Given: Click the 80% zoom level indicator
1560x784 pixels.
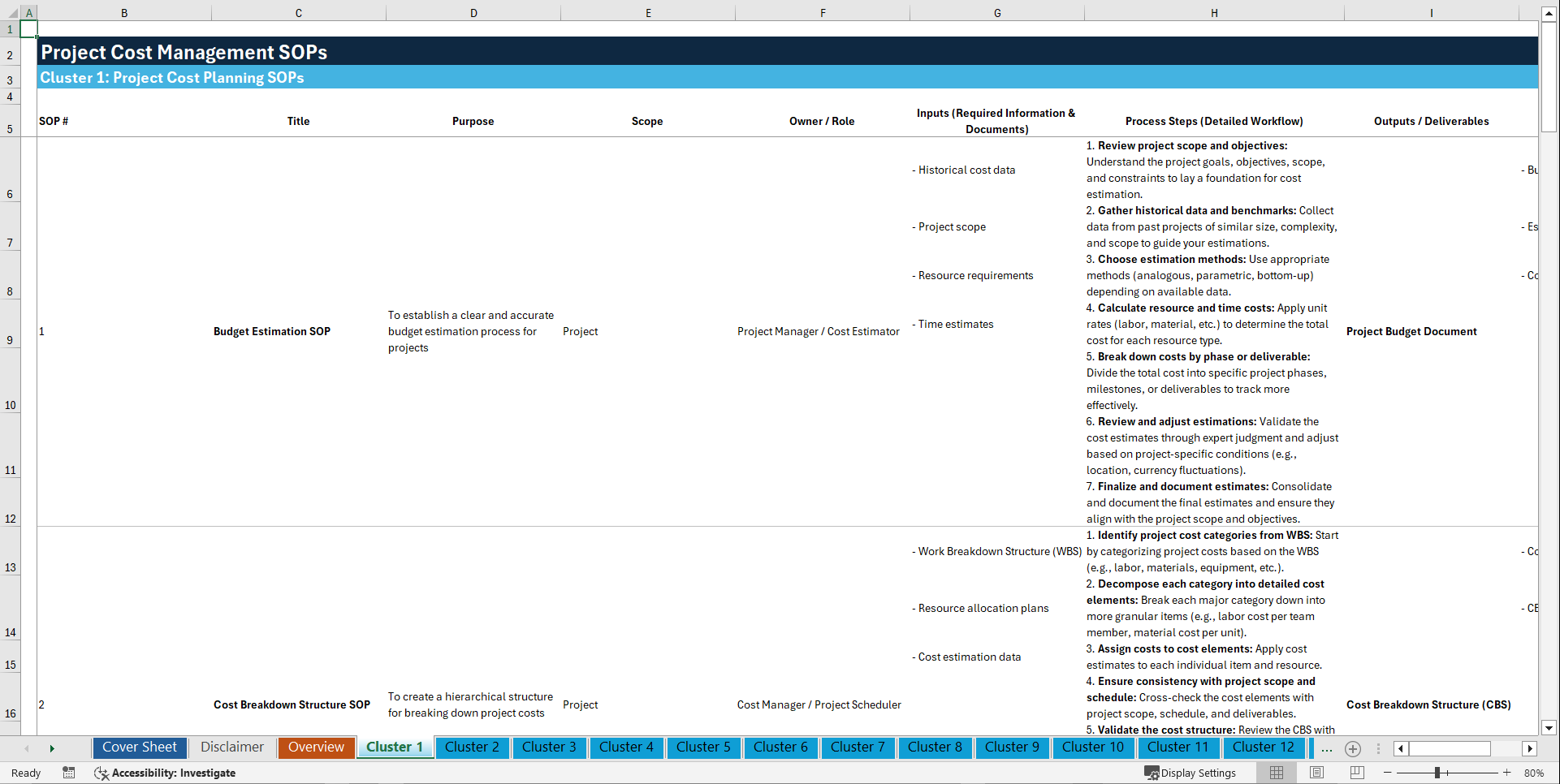Looking at the screenshot, I should (1535, 773).
